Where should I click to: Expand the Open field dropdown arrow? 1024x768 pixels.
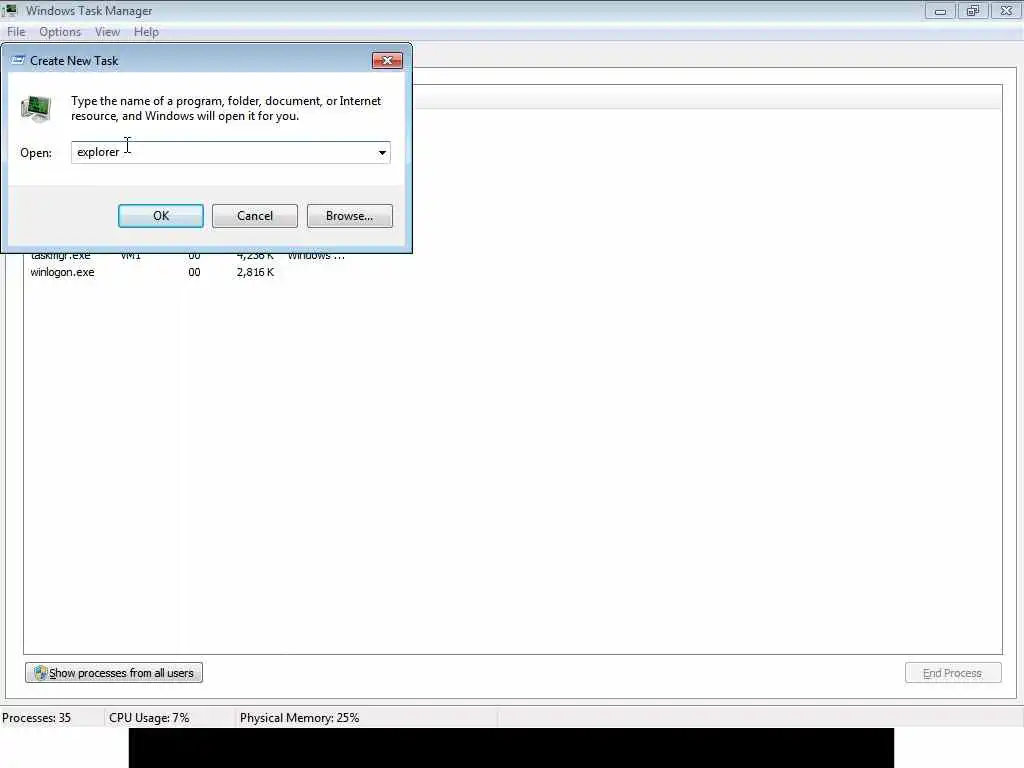click(x=382, y=153)
